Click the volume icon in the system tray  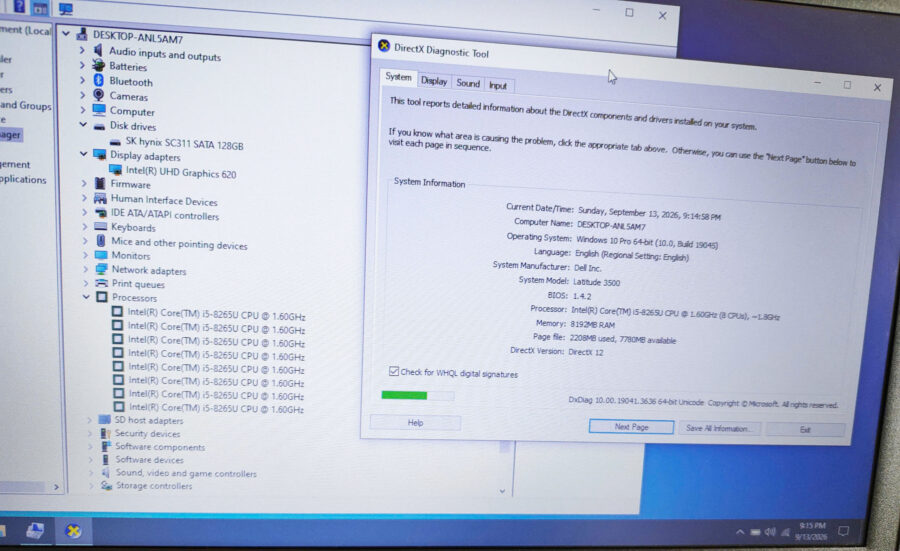pos(770,532)
